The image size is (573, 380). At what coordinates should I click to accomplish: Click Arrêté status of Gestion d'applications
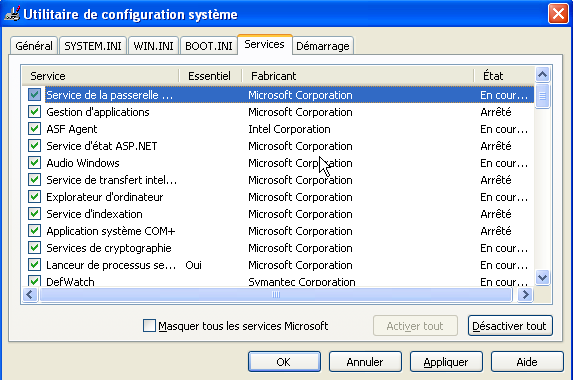[x=496, y=112]
